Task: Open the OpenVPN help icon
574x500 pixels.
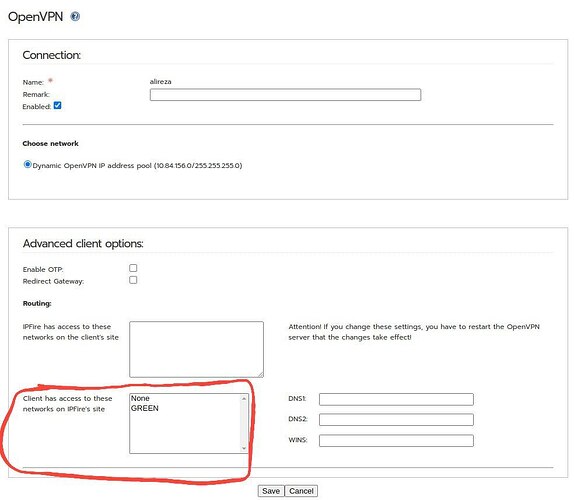Action: (75, 16)
